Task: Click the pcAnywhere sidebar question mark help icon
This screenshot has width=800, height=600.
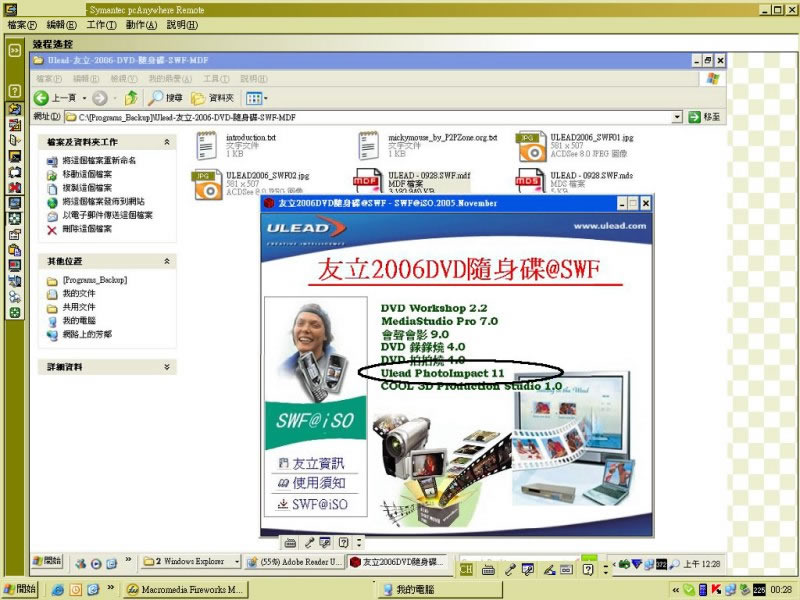Action: point(15,91)
